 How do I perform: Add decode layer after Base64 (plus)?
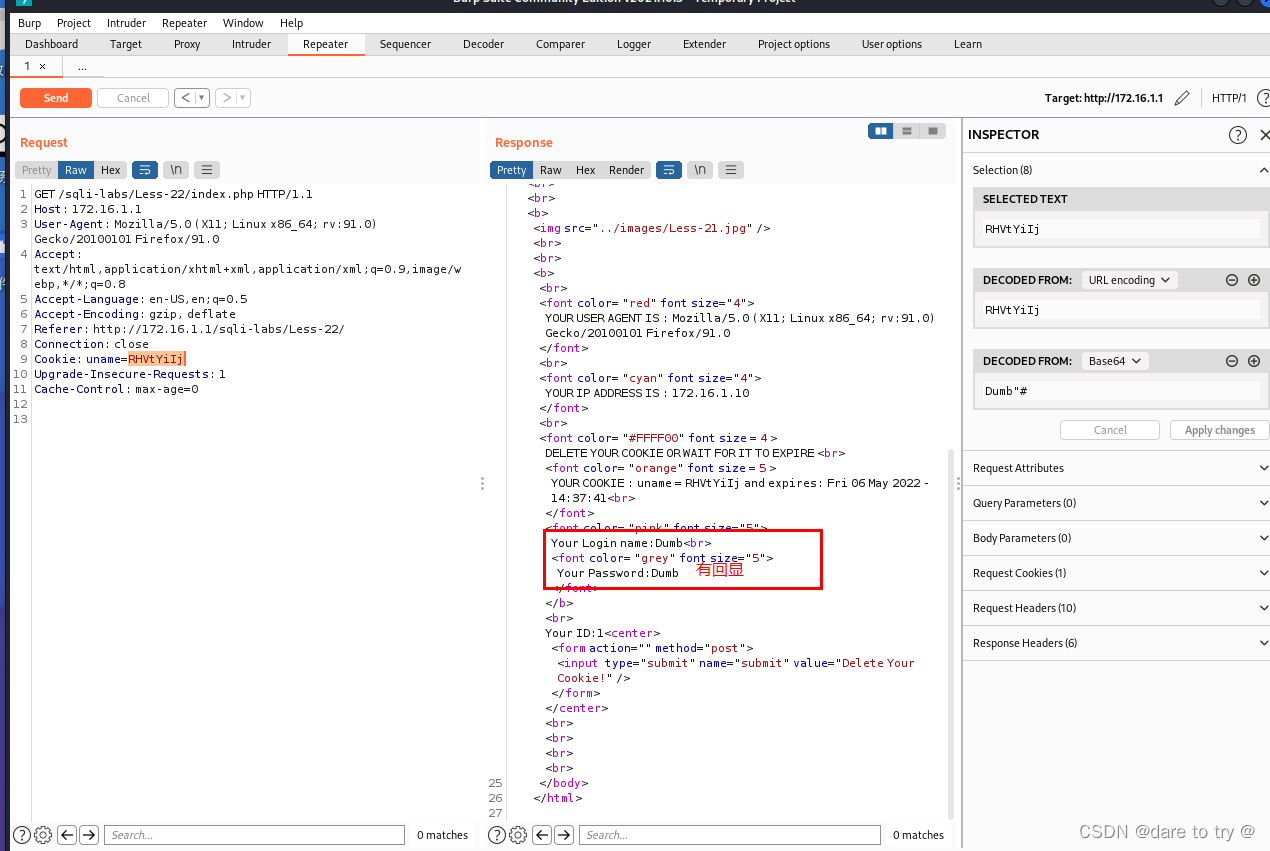pos(1254,361)
